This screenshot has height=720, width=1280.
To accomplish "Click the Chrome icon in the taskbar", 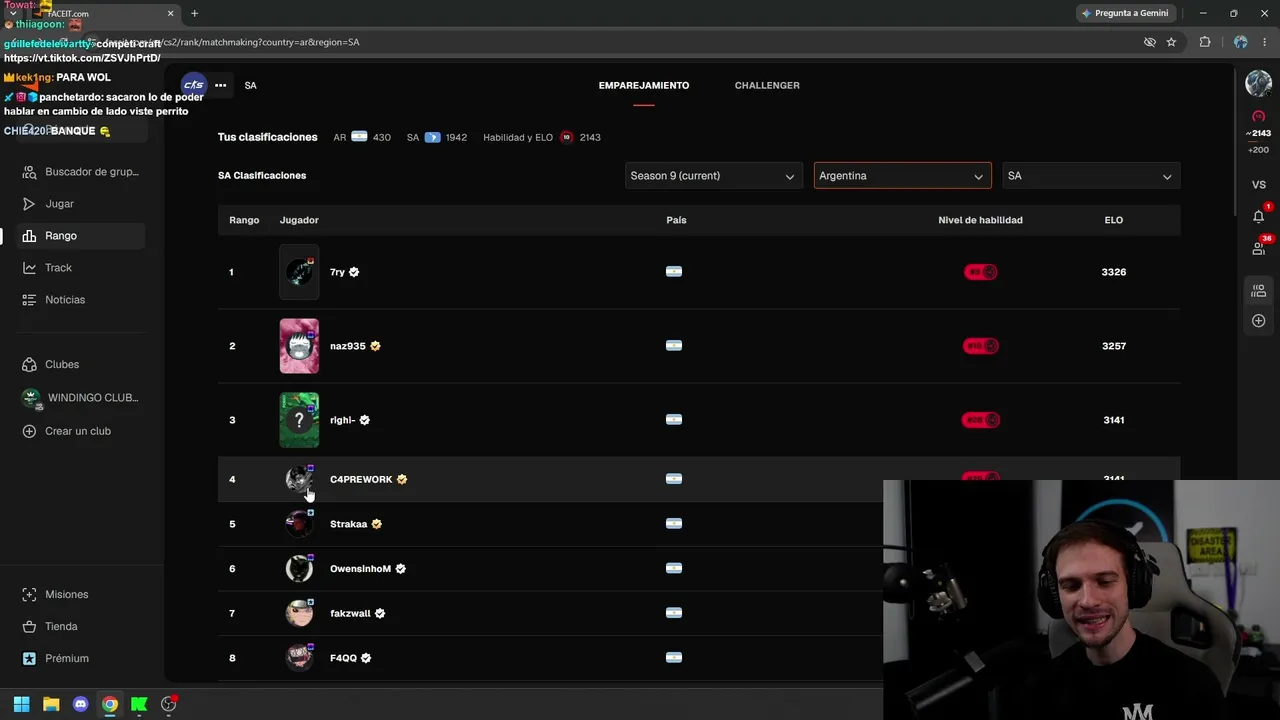I will 110,704.
